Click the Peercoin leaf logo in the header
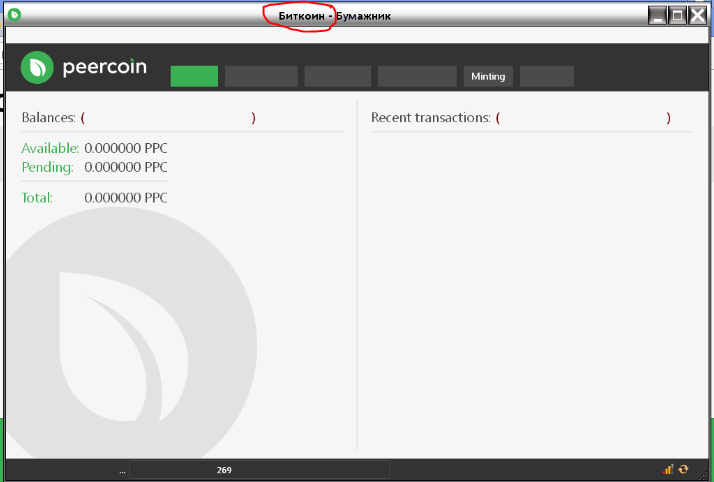 click(x=38, y=68)
